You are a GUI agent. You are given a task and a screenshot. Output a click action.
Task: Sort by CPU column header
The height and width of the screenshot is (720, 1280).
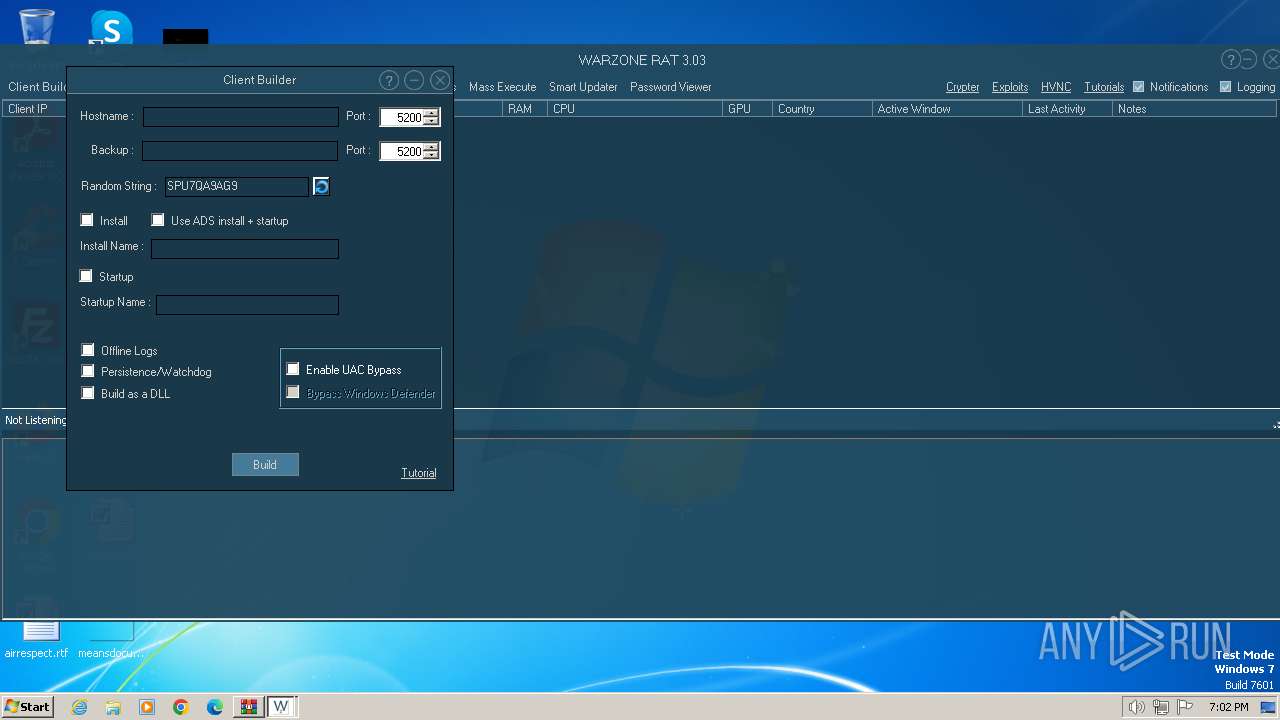coord(635,109)
